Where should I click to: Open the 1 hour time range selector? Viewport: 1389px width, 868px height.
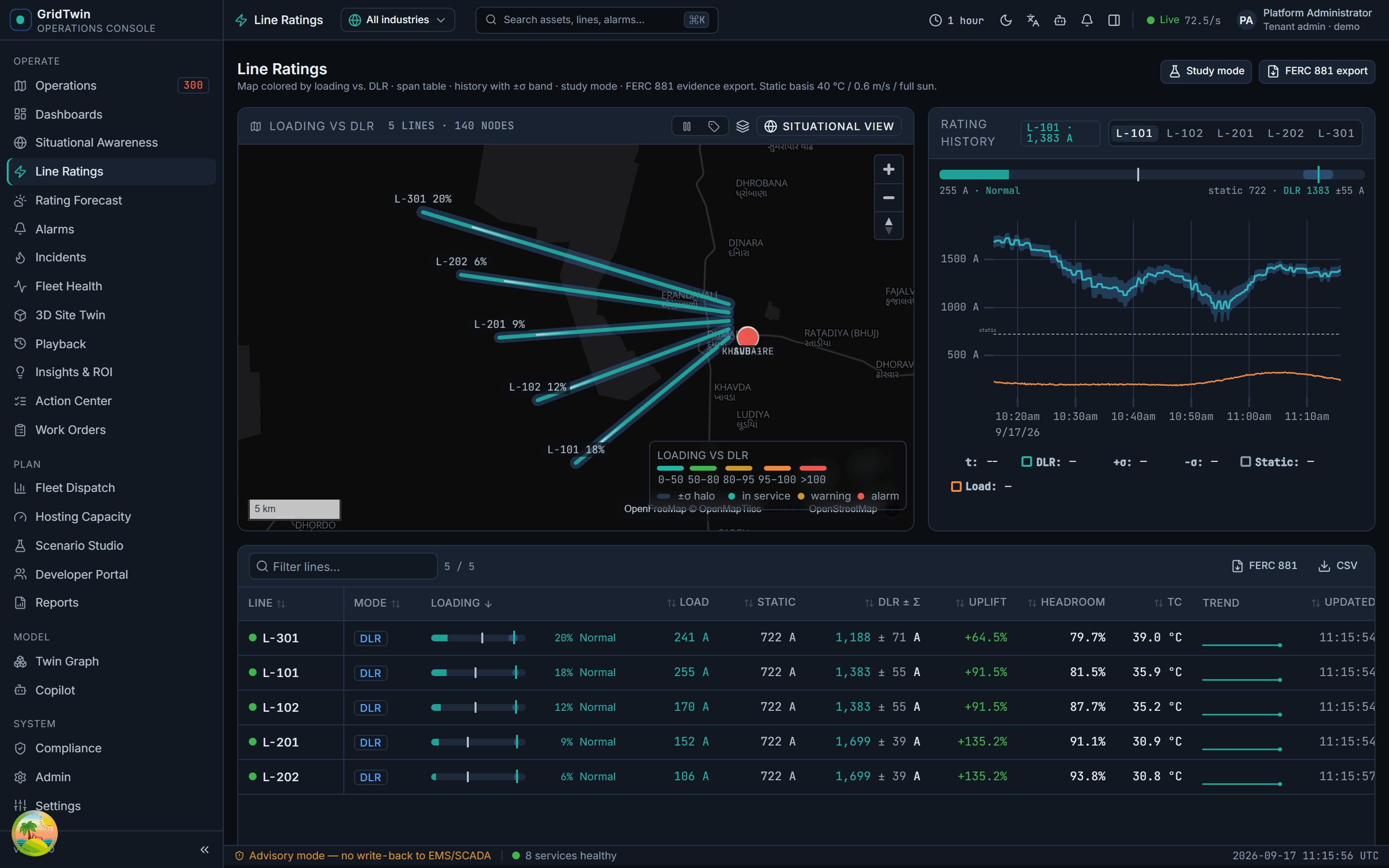[x=956, y=20]
